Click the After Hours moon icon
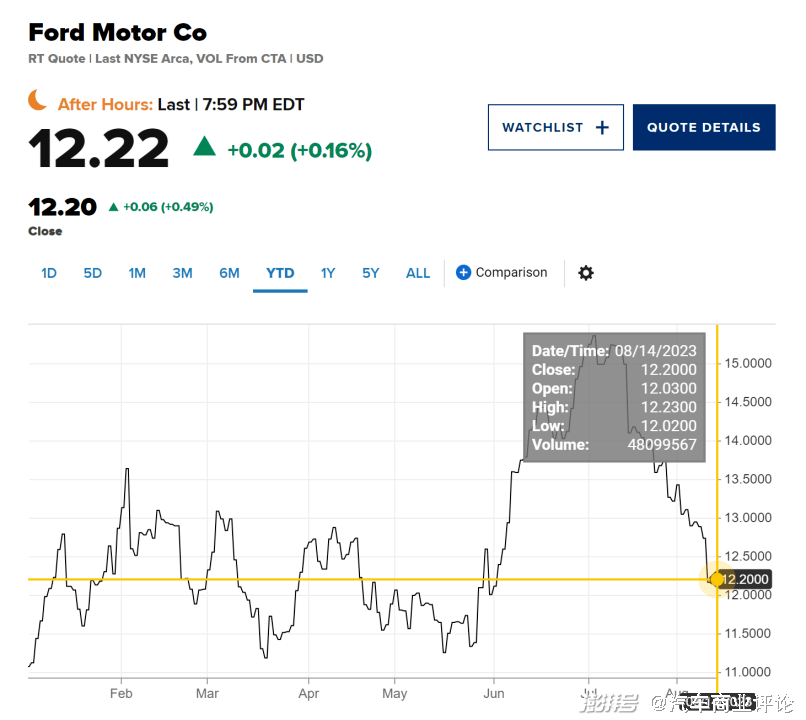Viewport: 806px width, 720px height. coord(37,100)
